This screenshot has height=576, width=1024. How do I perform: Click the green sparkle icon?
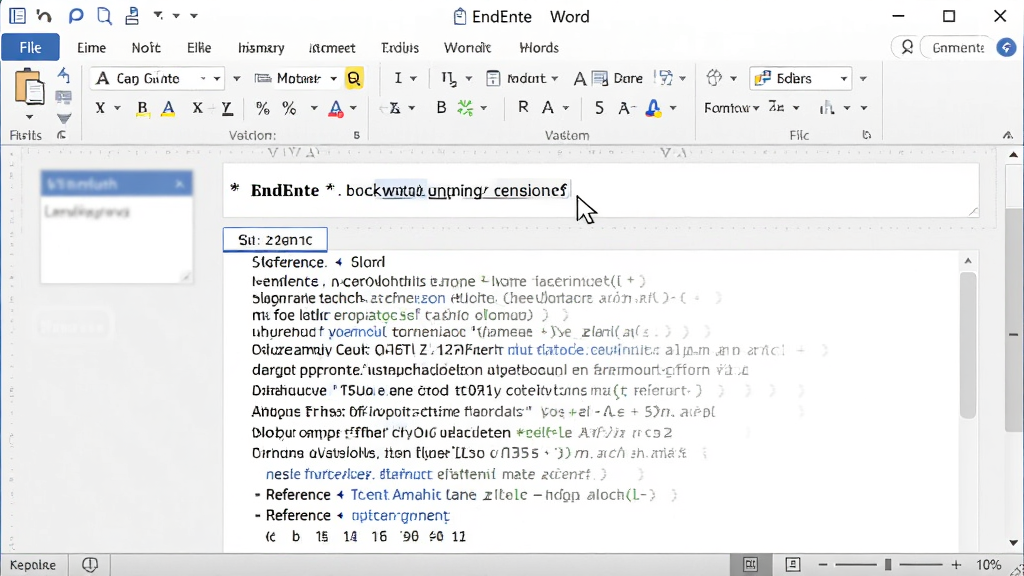coord(465,108)
